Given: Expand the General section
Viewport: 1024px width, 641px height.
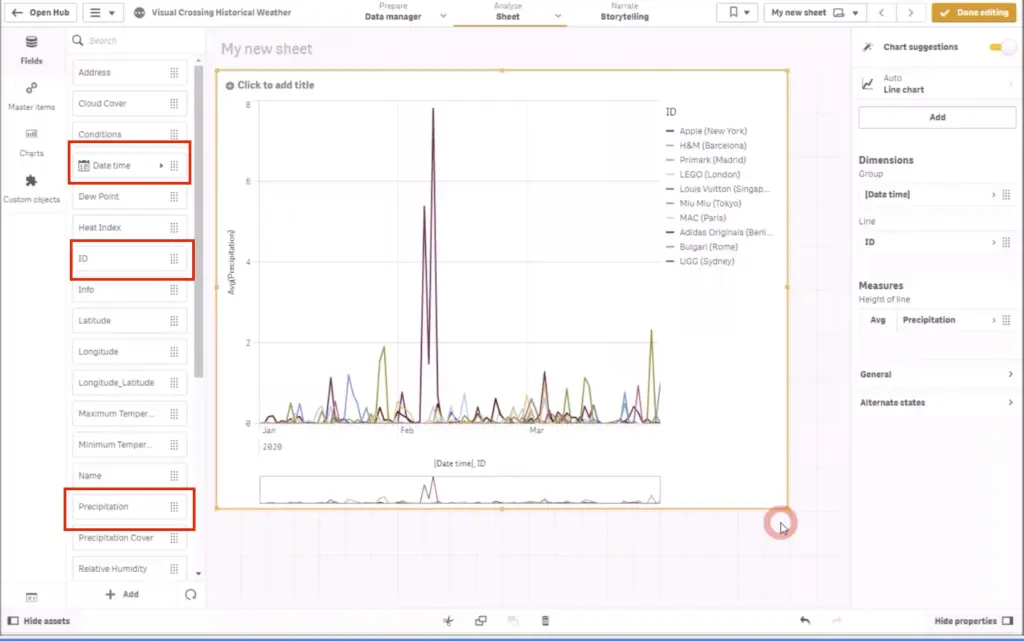Looking at the screenshot, I should point(937,374).
